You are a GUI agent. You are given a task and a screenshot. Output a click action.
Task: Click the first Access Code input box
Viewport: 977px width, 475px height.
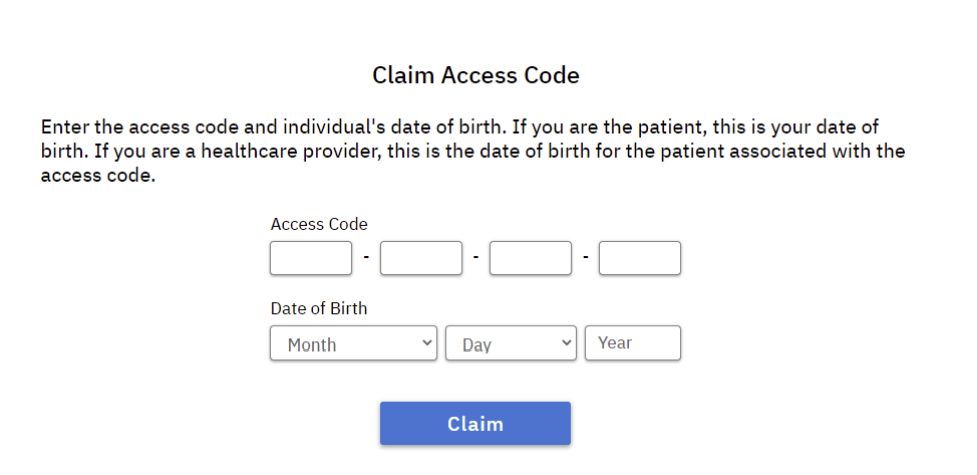pyautogui.click(x=311, y=258)
